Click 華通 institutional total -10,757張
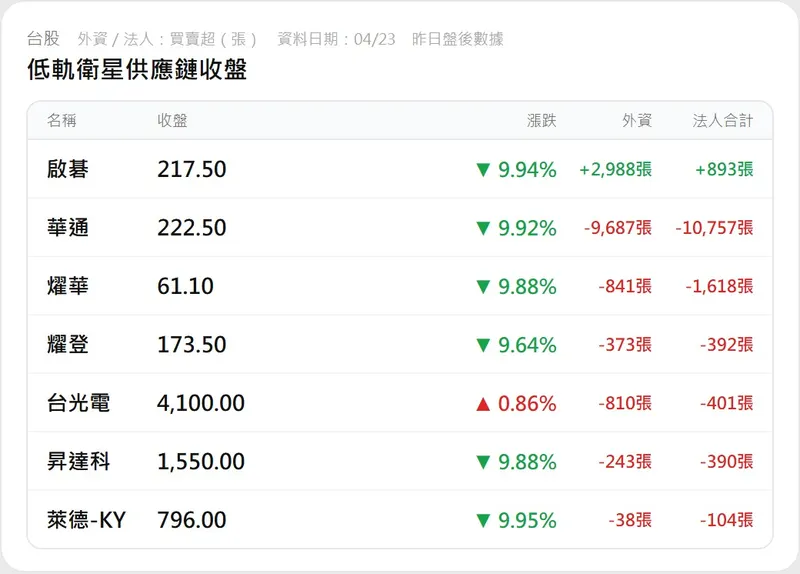This screenshot has height=574, width=800. (714, 228)
